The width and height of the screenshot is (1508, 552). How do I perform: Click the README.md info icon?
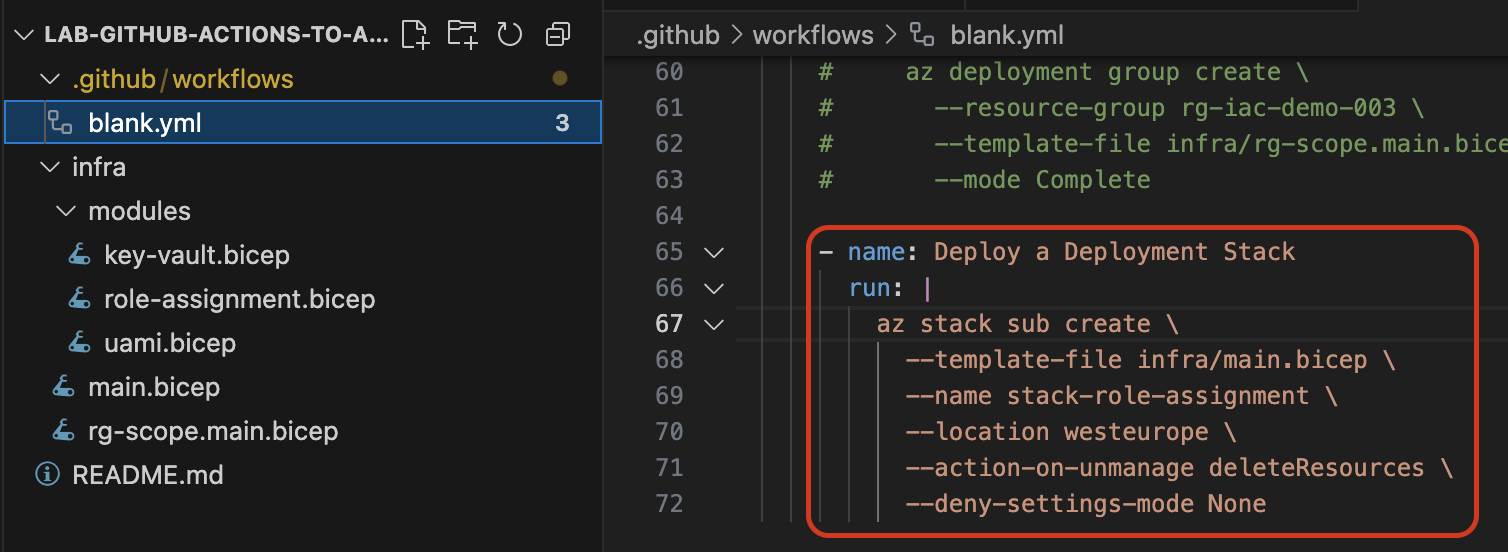point(47,475)
